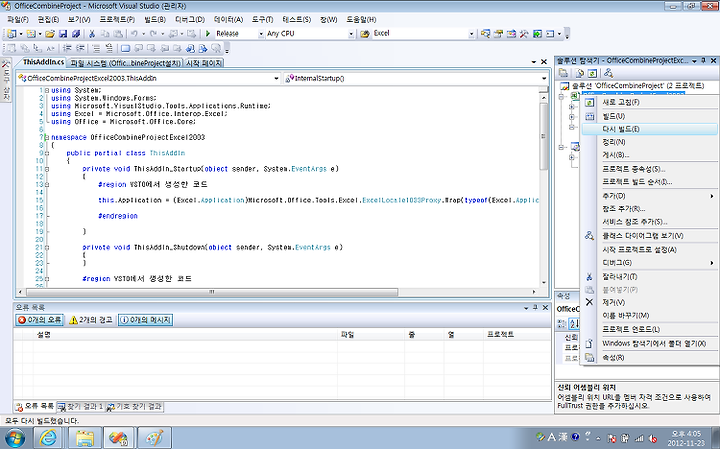Open the Properties Window toolbar icon
The width and height of the screenshot is (720, 449).
click(x=498, y=34)
